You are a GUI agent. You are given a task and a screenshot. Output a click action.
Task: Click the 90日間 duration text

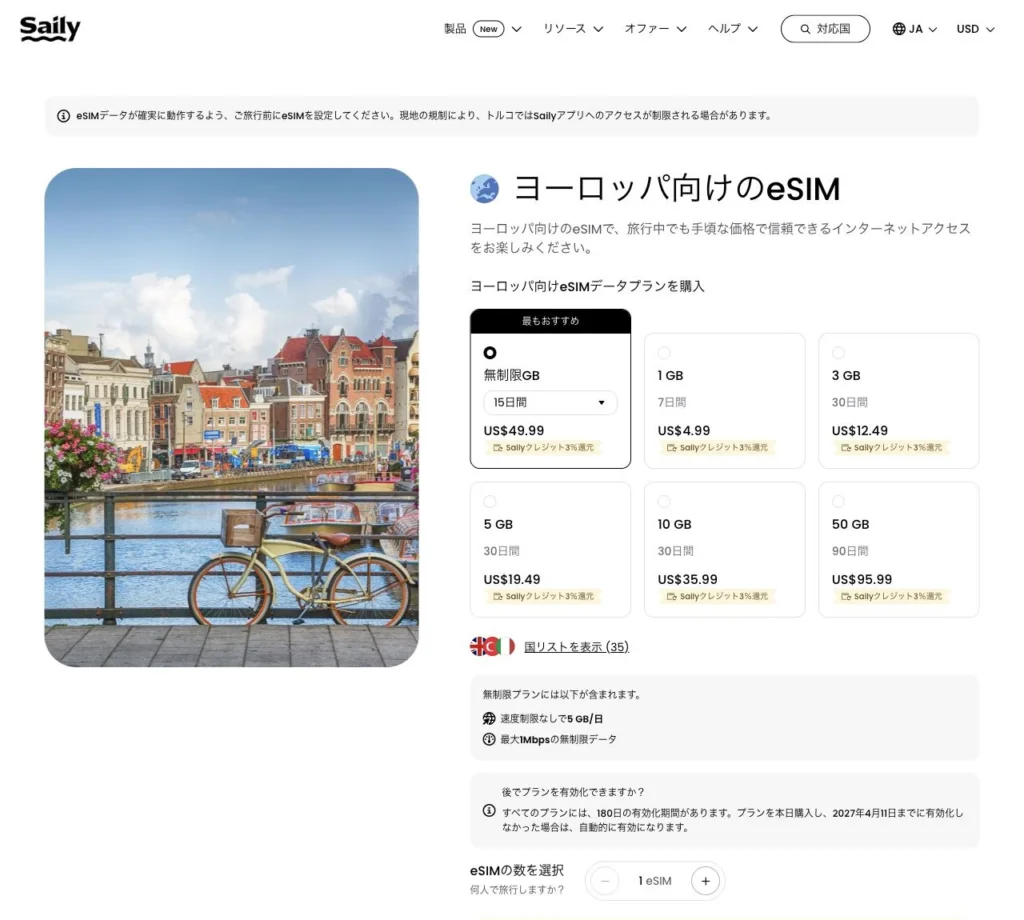pos(850,551)
